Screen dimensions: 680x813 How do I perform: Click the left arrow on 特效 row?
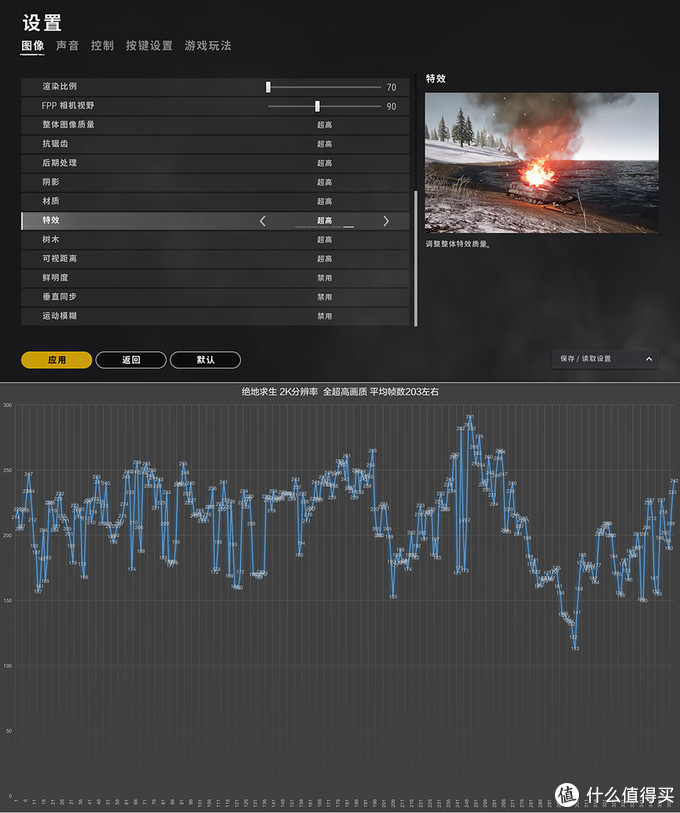pos(263,221)
